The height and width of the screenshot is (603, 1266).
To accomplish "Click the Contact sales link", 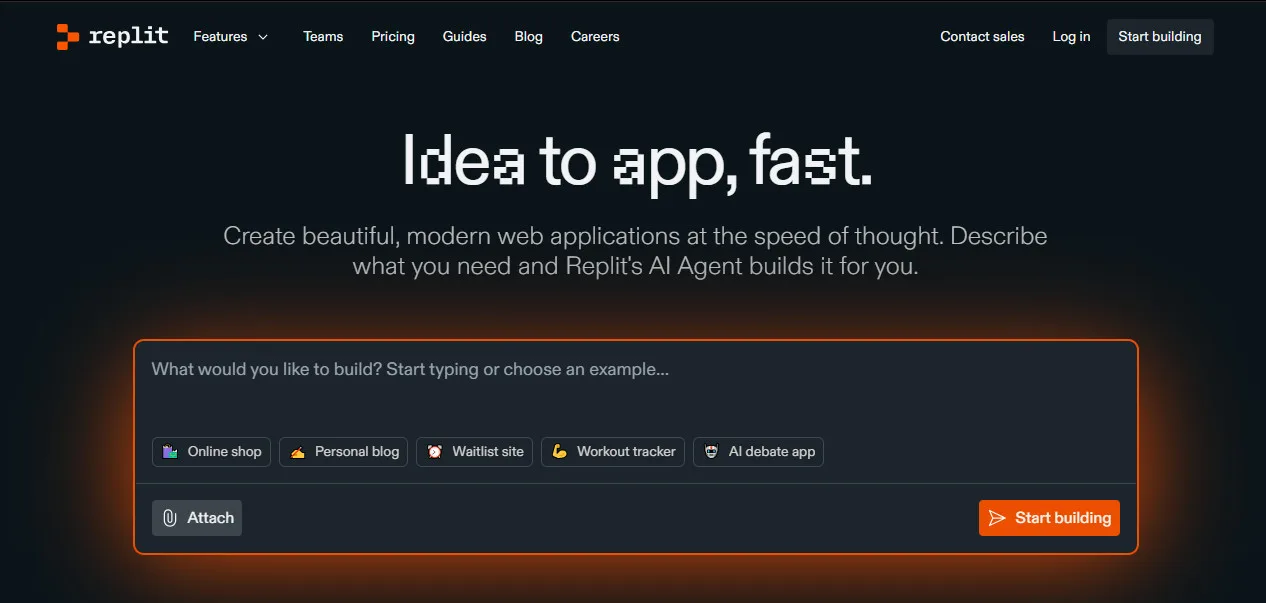I will click(982, 36).
